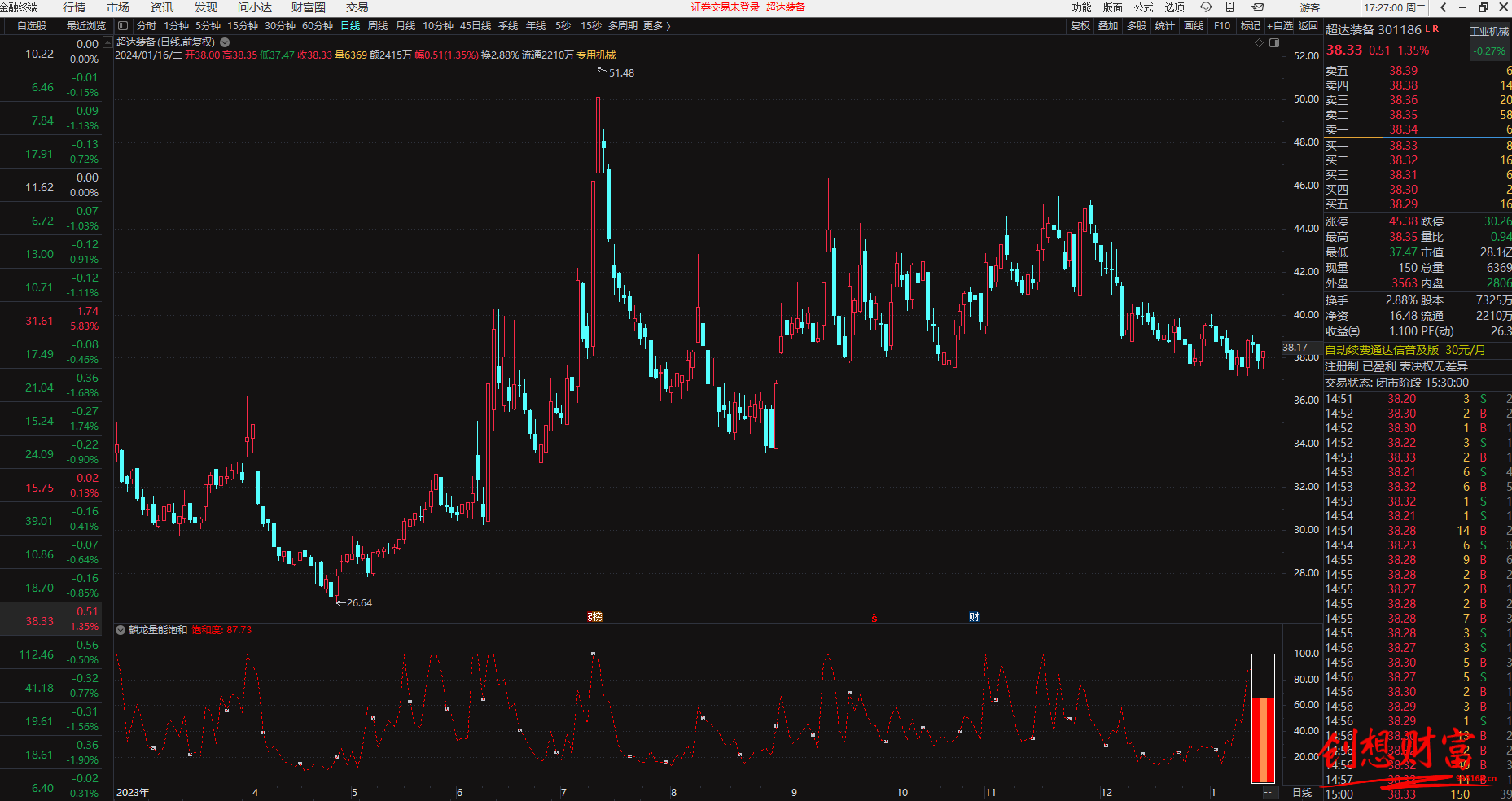Click the customer service headset icon
The image size is (1512, 801).
(x=1206, y=7)
